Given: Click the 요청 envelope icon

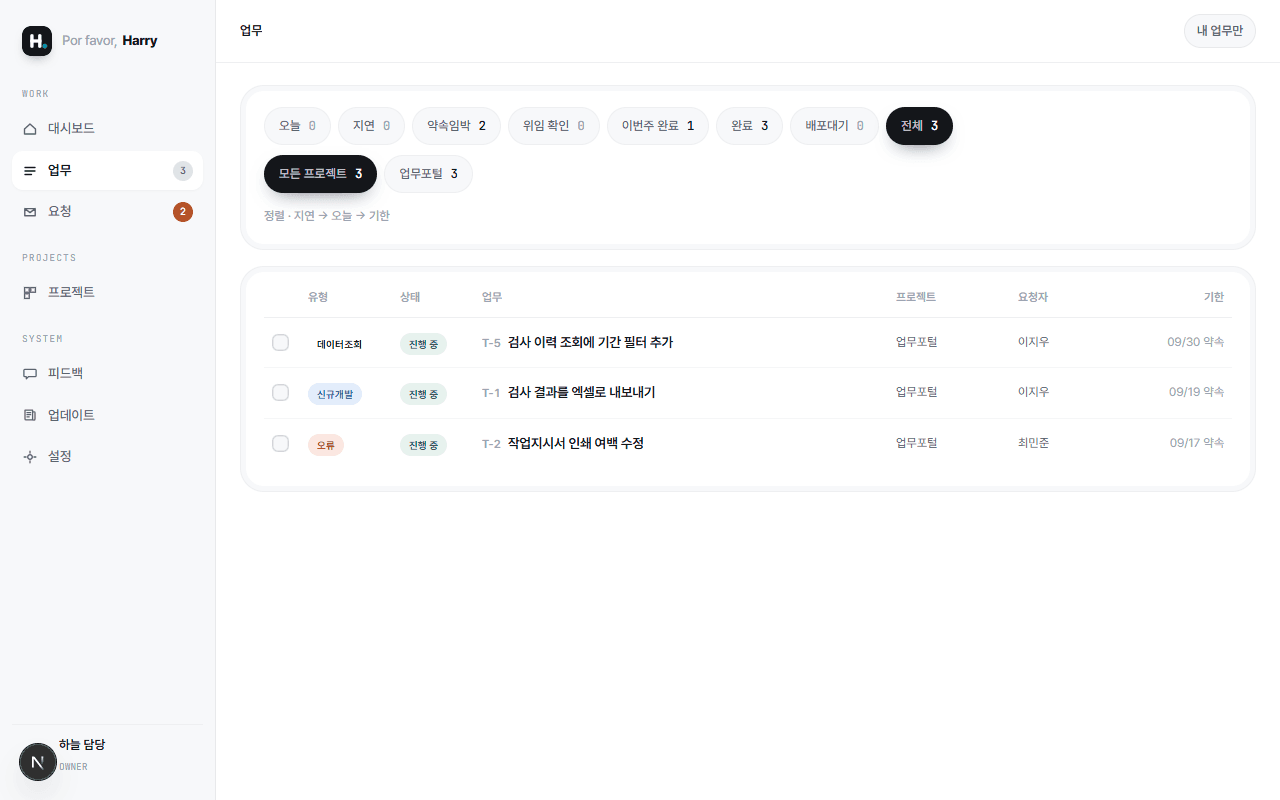Looking at the screenshot, I should tap(30, 212).
